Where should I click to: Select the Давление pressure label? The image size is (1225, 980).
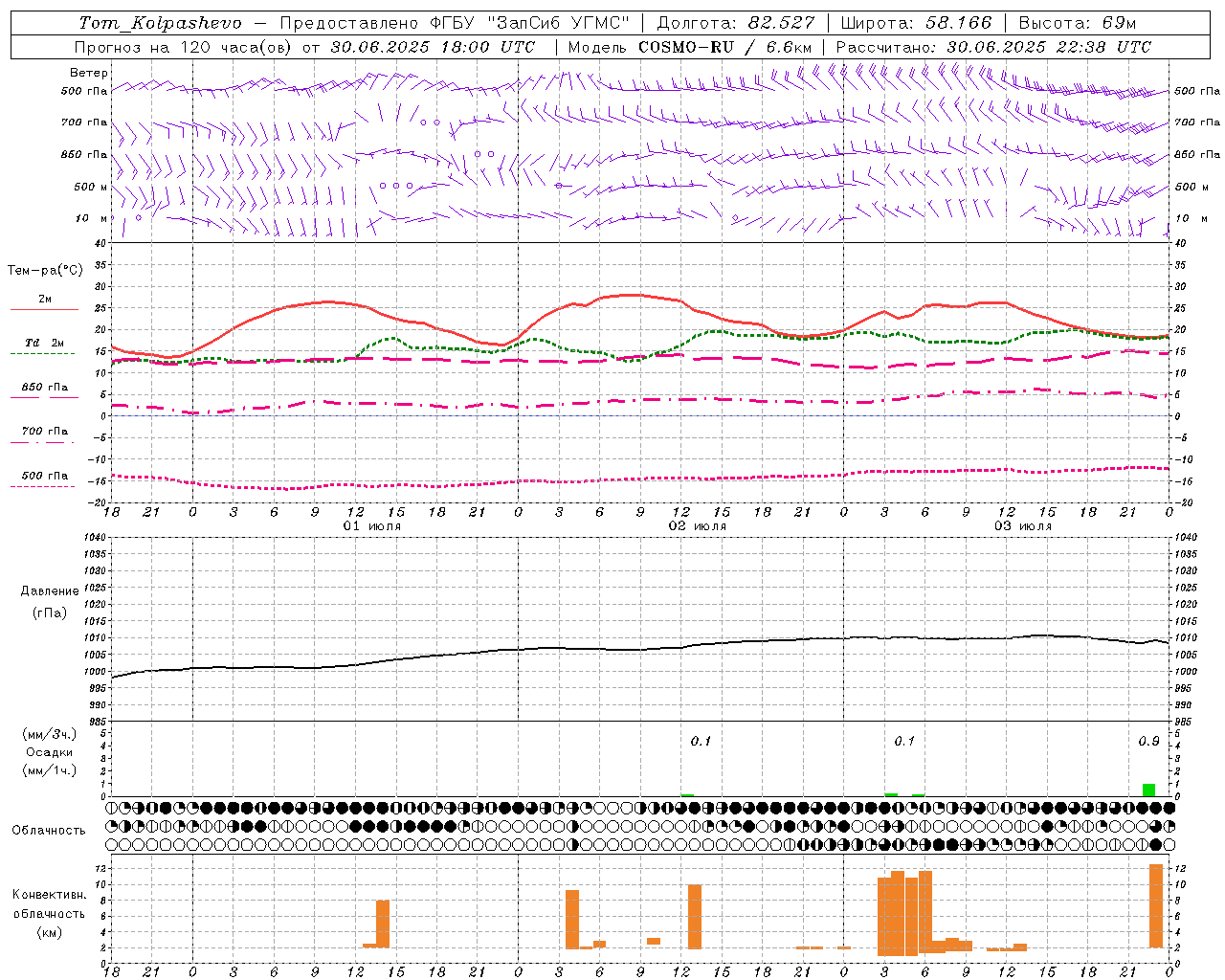coord(50,591)
